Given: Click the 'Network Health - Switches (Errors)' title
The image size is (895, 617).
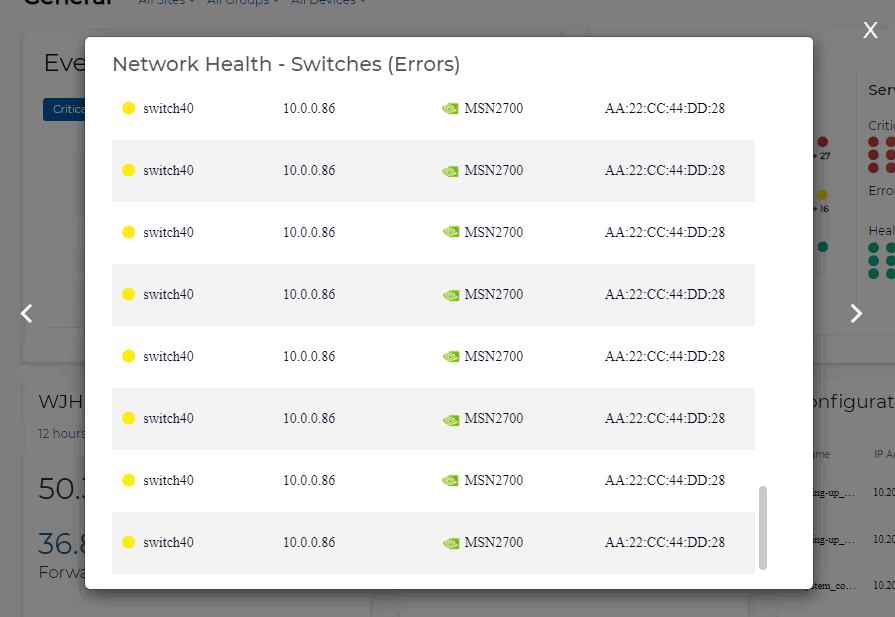Looking at the screenshot, I should (x=286, y=64).
